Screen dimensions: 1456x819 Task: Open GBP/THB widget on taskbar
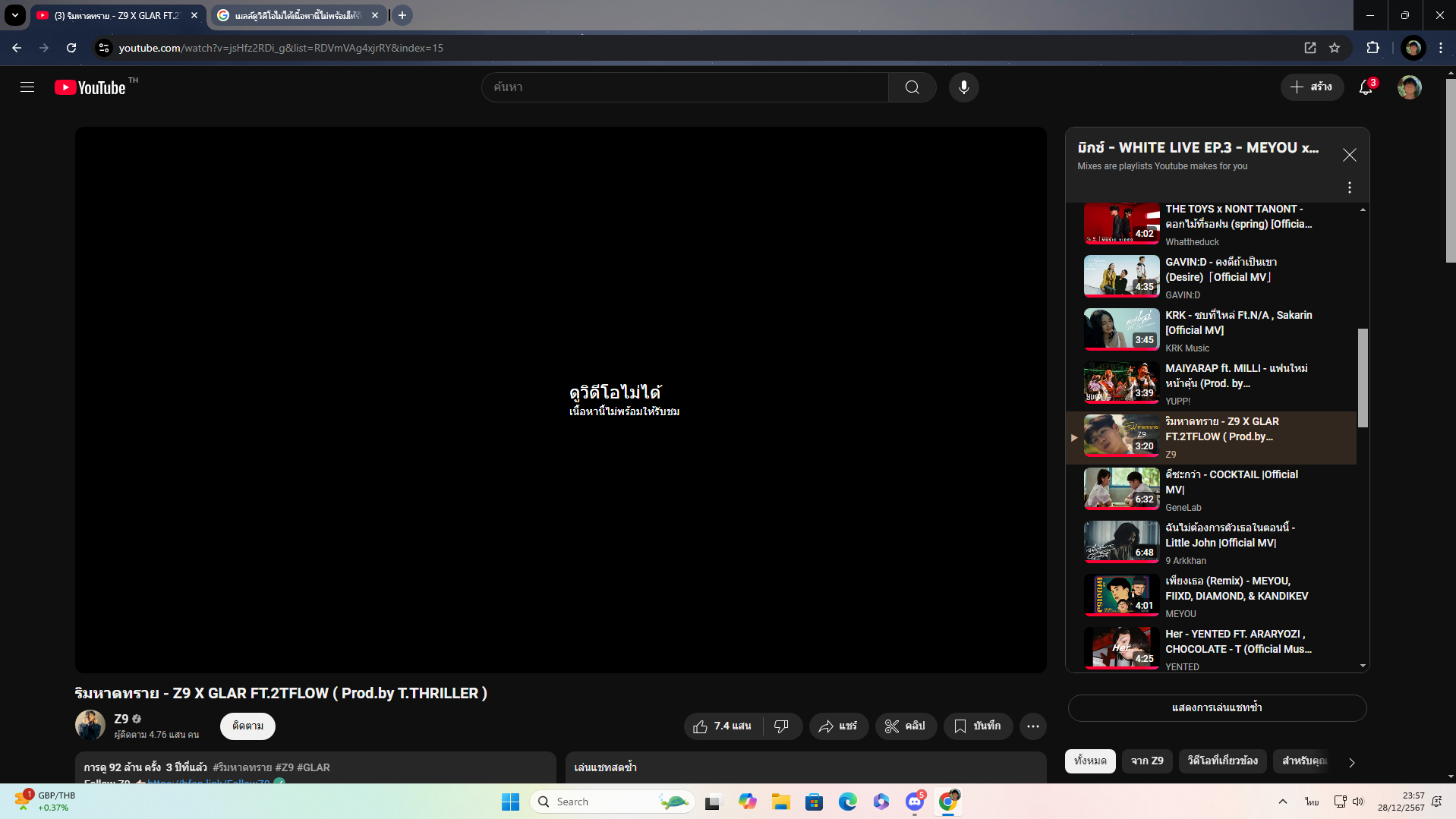pos(46,802)
